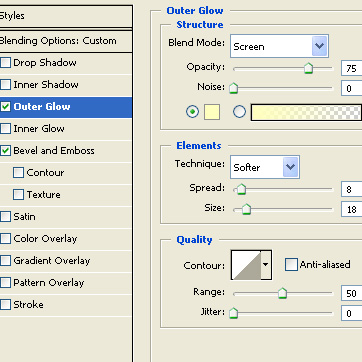The image size is (362, 362).
Task: Enable the Gradient Overlay checkbox
Action: click(x=5, y=261)
